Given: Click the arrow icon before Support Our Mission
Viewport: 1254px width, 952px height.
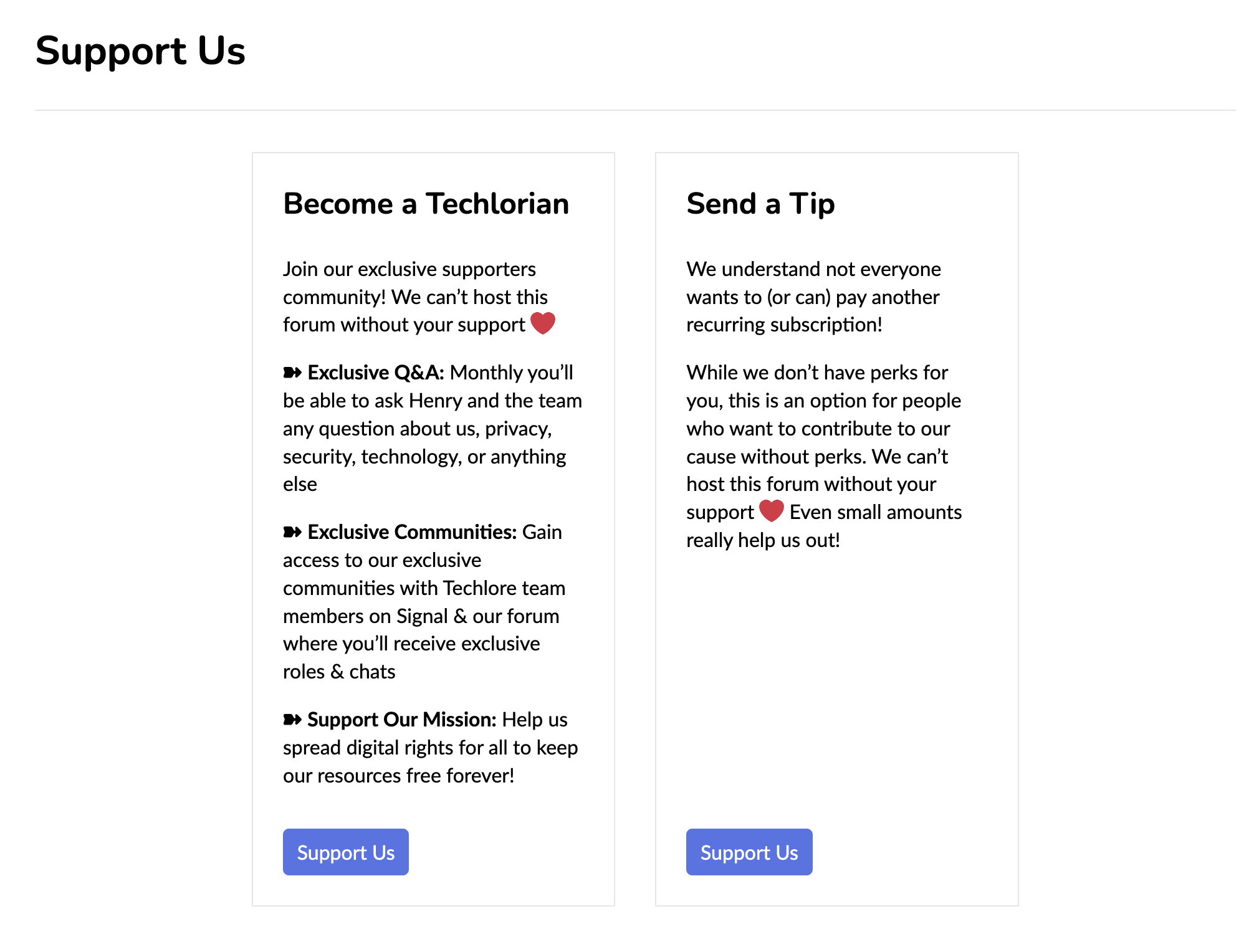Looking at the screenshot, I should point(292,720).
